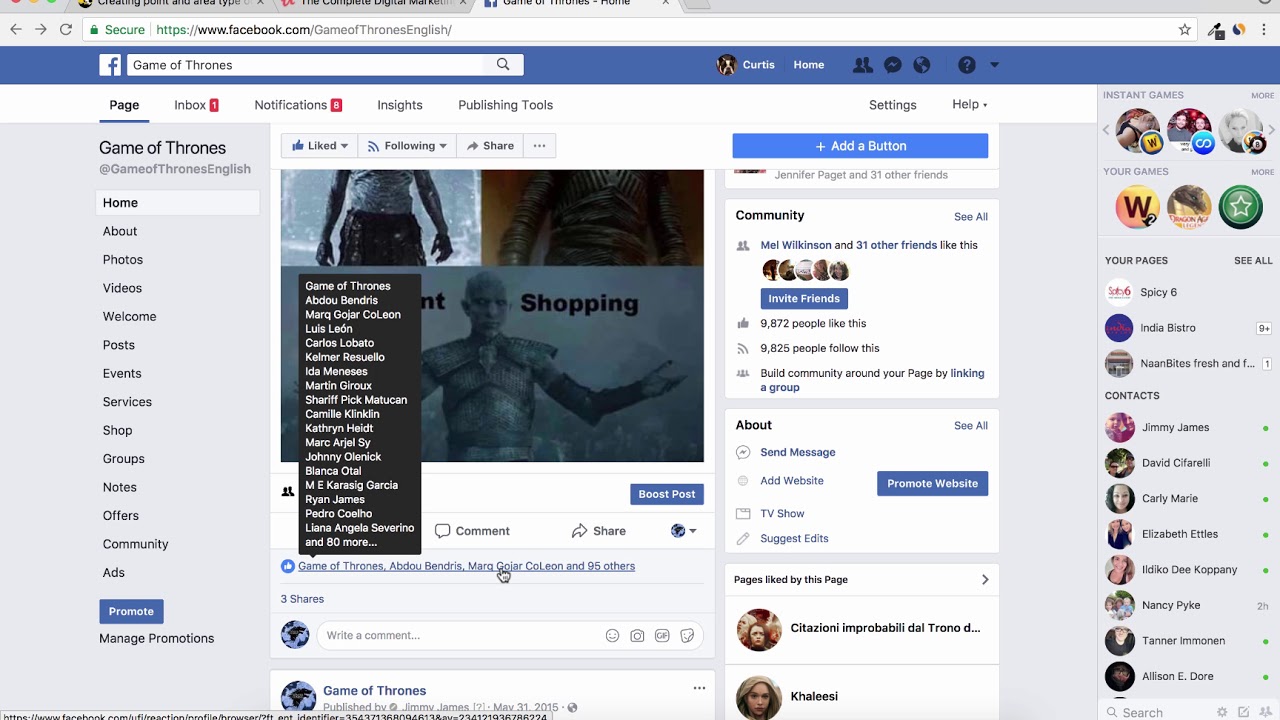Click the Home link in top bar
This screenshot has width=1280, height=720.
809,65
